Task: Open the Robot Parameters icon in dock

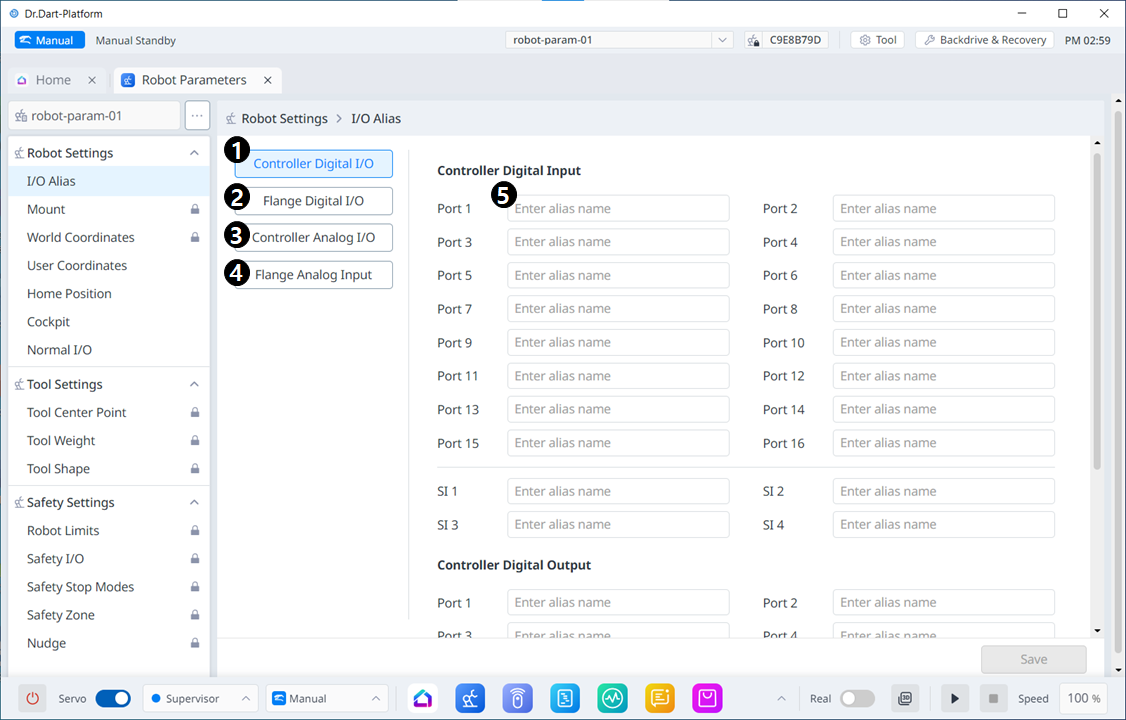Action: click(x=470, y=698)
